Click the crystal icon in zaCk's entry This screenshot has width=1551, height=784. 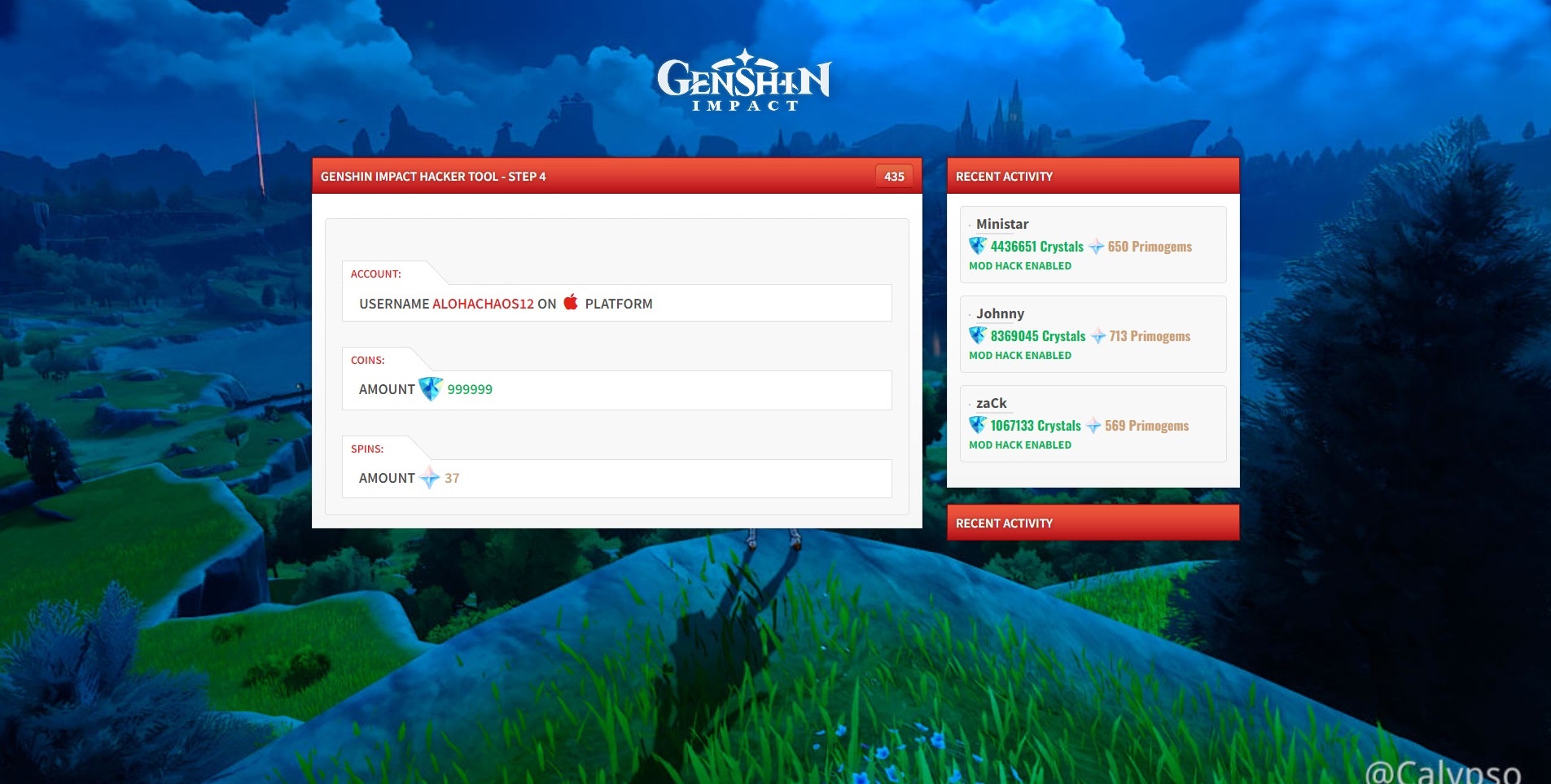click(978, 425)
